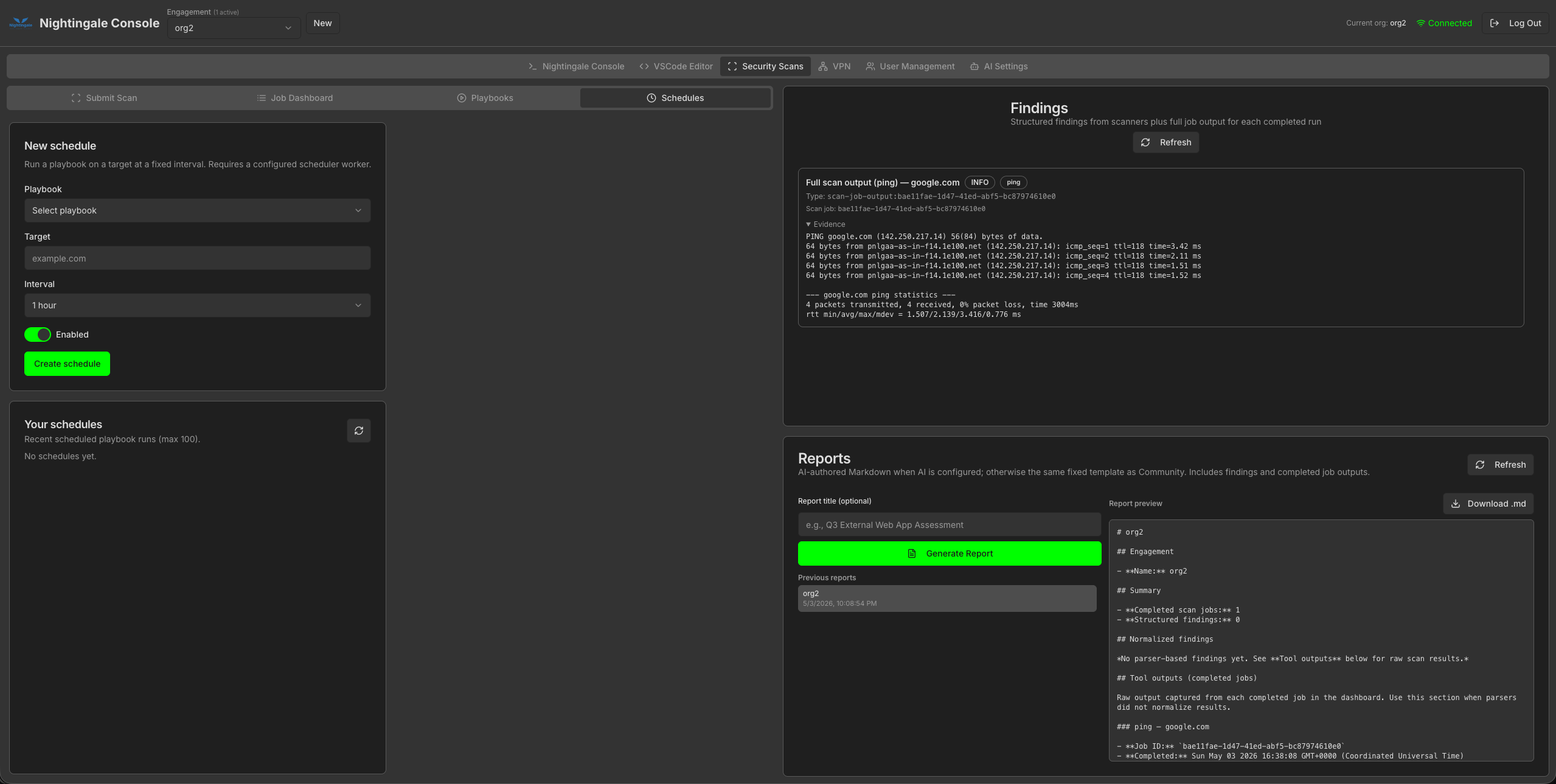Click the chevron on the Interval dropdown

pos(358,305)
